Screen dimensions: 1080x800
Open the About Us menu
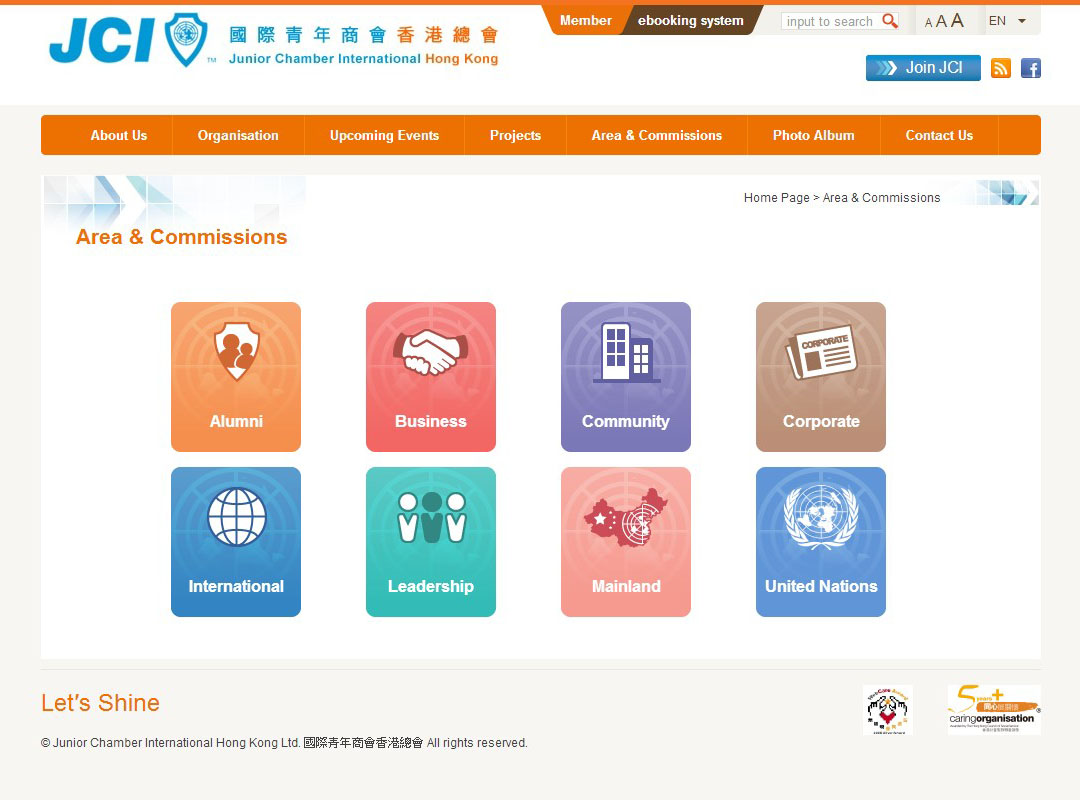click(118, 135)
